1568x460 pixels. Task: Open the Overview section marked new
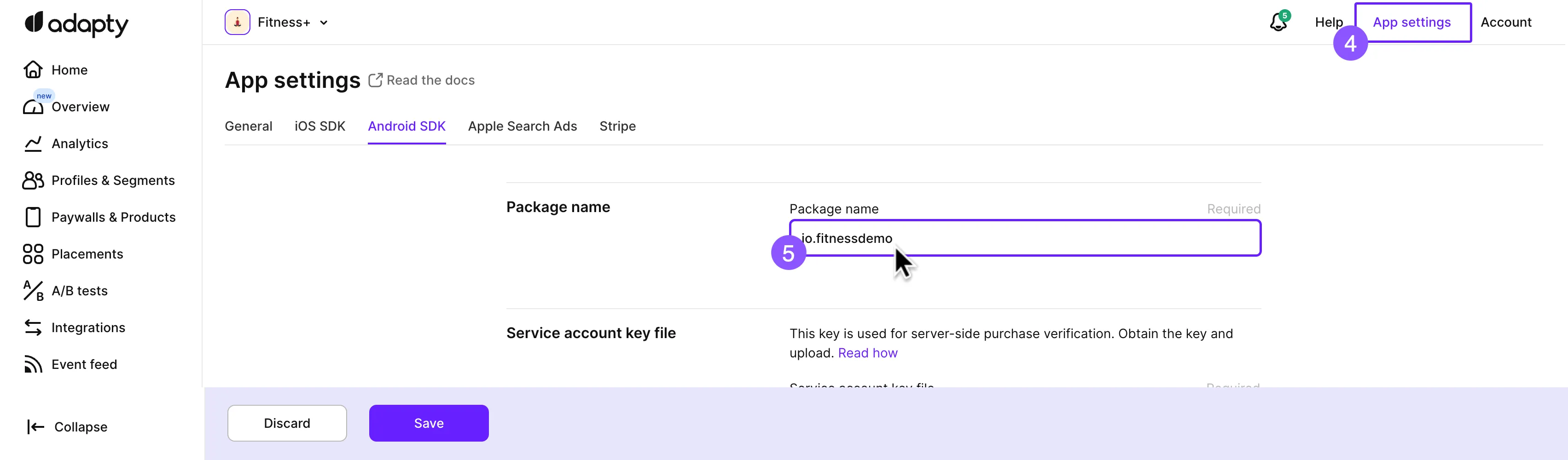81,106
